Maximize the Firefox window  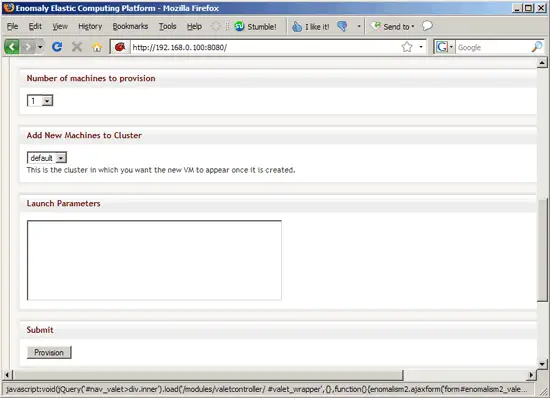pyautogui.click(x=529, y=8)
